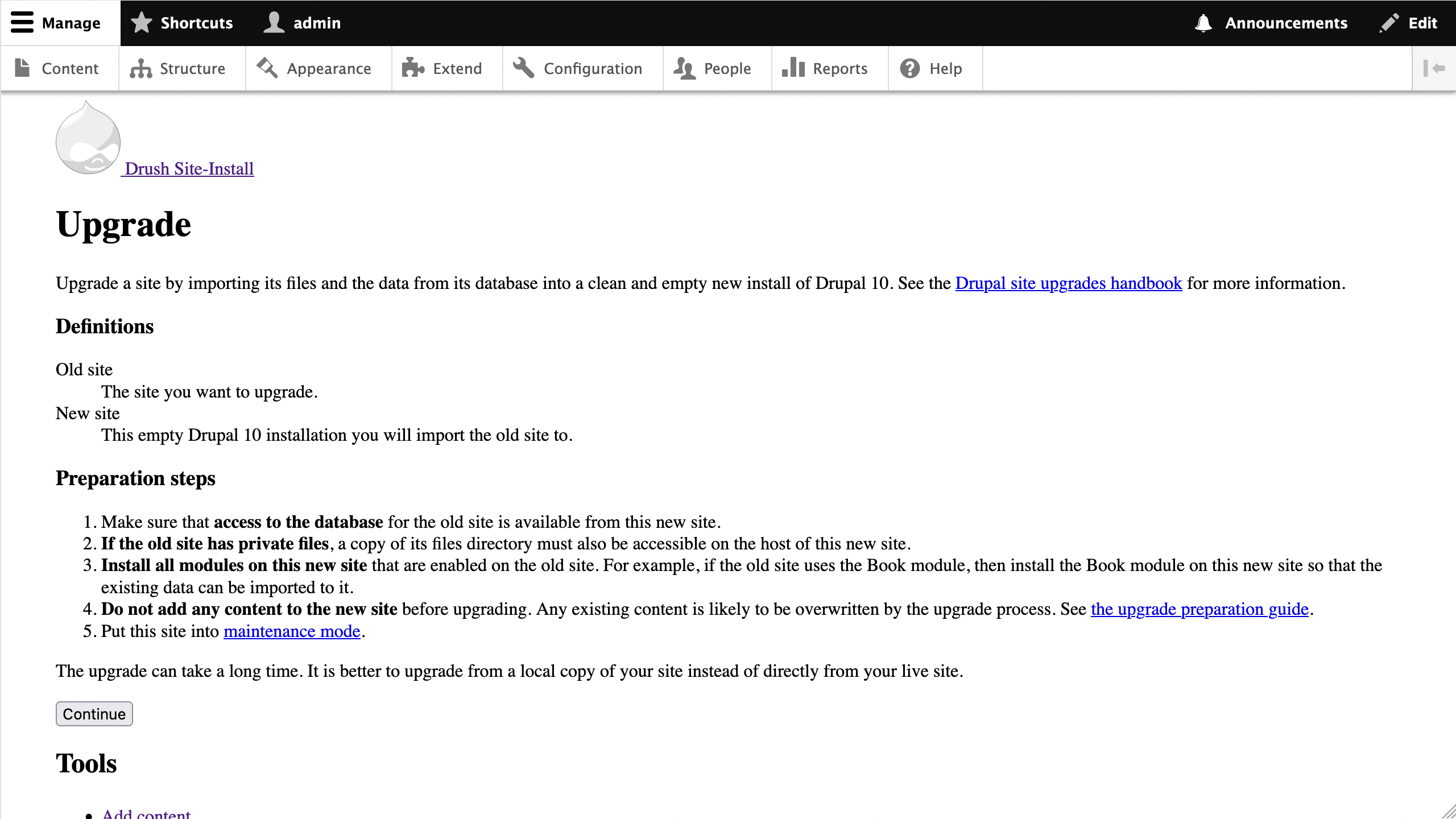
Task: Open the Appearance admin page
Action: pos(329,68)
